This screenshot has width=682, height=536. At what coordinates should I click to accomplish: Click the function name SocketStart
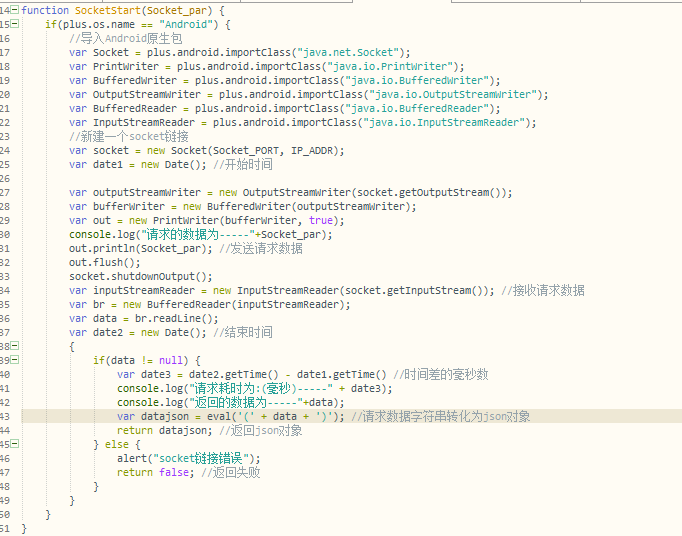tap(108, 10)
